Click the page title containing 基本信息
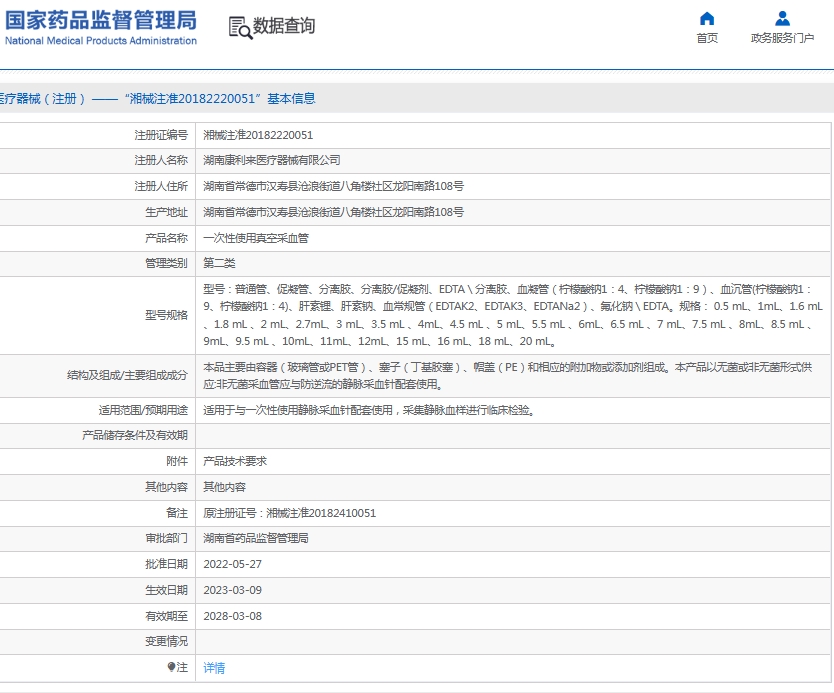The image size is (834, 693). click(x=157, y=98)
